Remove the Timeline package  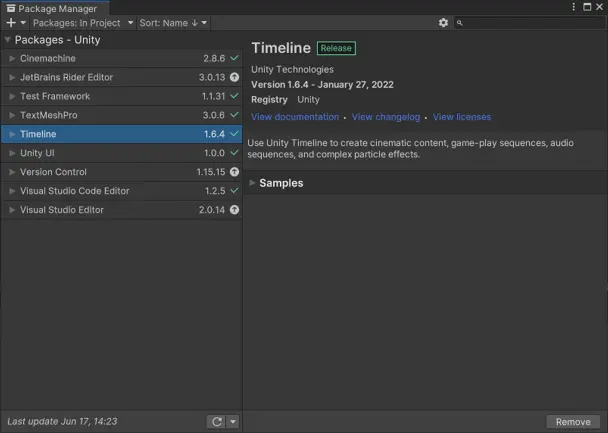coord(573,421)
